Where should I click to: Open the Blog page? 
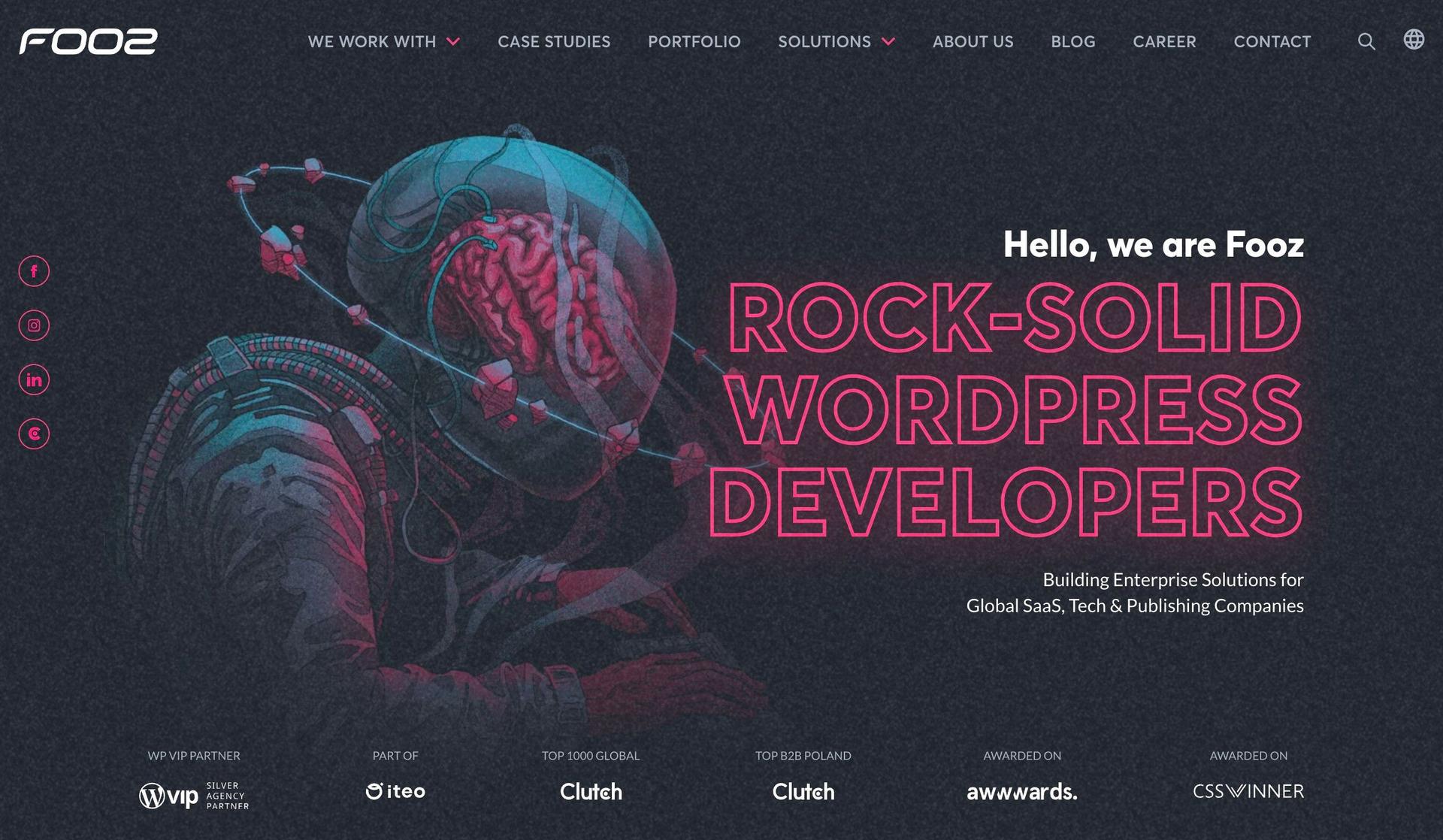coord(1073,42)
